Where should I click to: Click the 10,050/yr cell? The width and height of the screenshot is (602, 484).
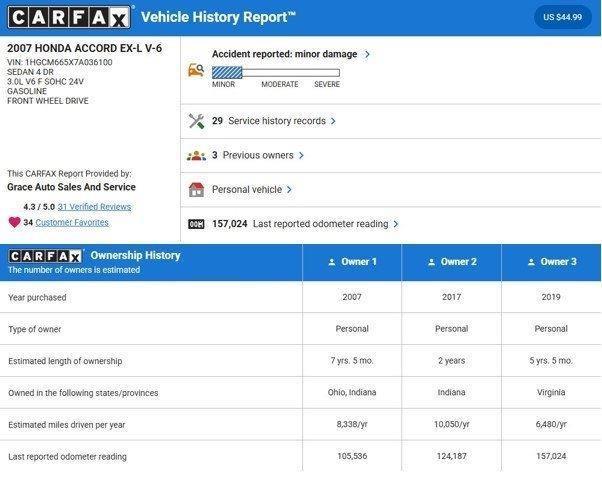pos(452,425)
